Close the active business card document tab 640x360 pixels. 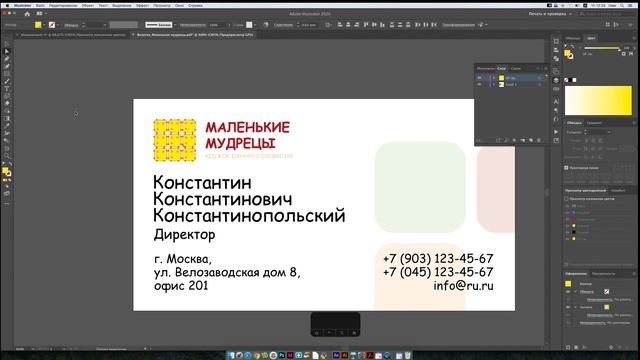click(133, 35)
